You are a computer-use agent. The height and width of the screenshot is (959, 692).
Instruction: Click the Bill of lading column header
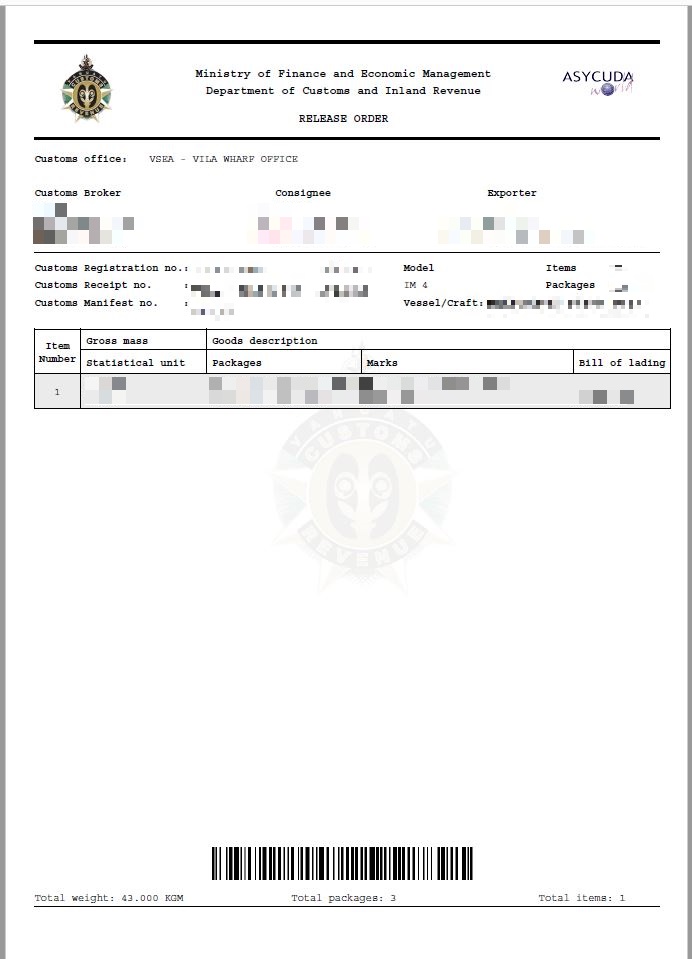click(x=622, y=363)
